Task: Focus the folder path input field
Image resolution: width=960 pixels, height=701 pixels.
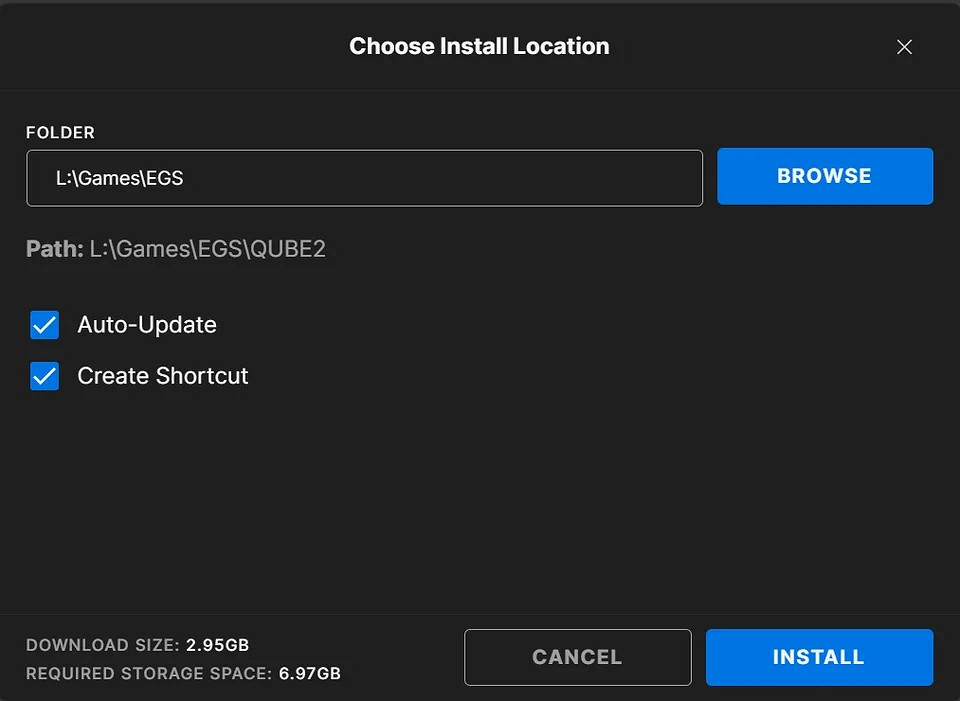Action: 364,178
